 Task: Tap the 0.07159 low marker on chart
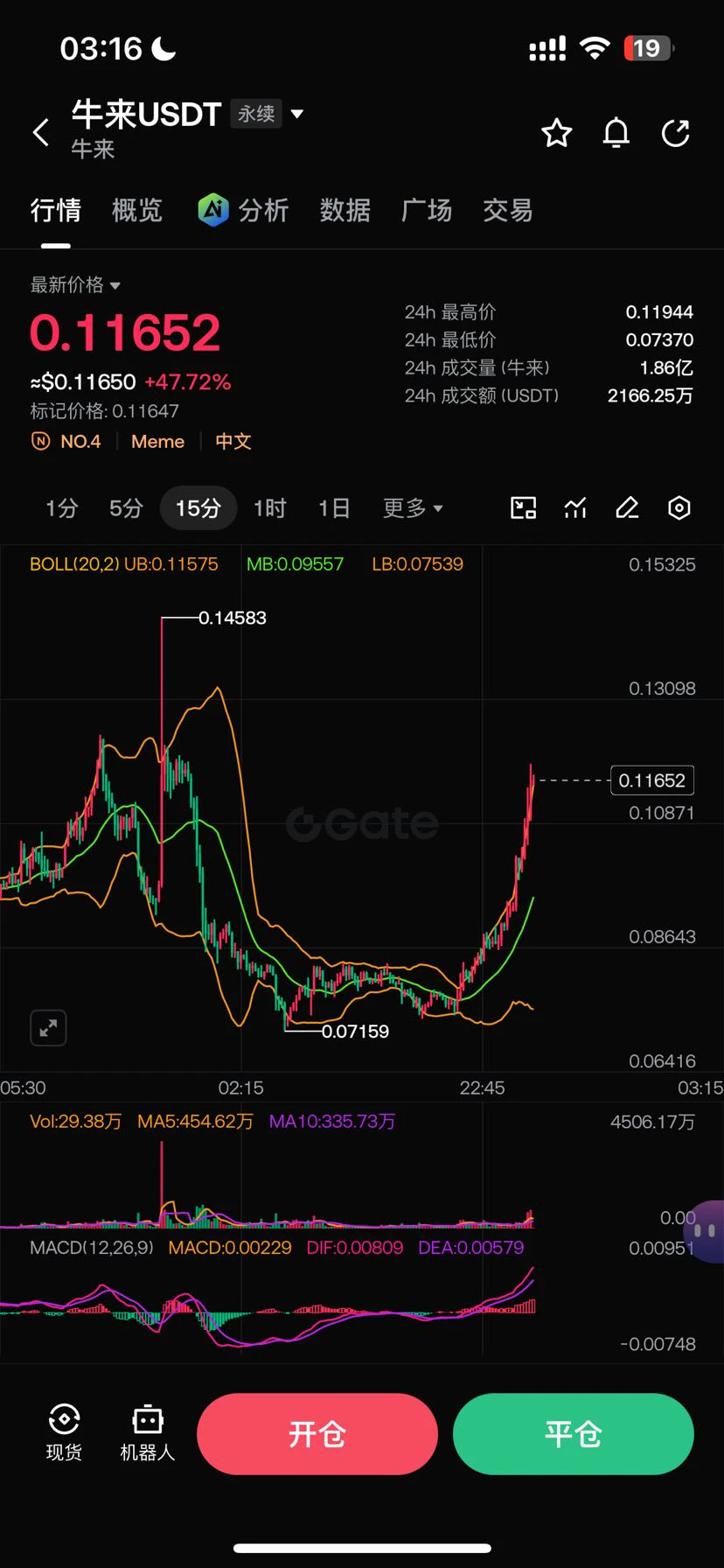(355, 1031)
